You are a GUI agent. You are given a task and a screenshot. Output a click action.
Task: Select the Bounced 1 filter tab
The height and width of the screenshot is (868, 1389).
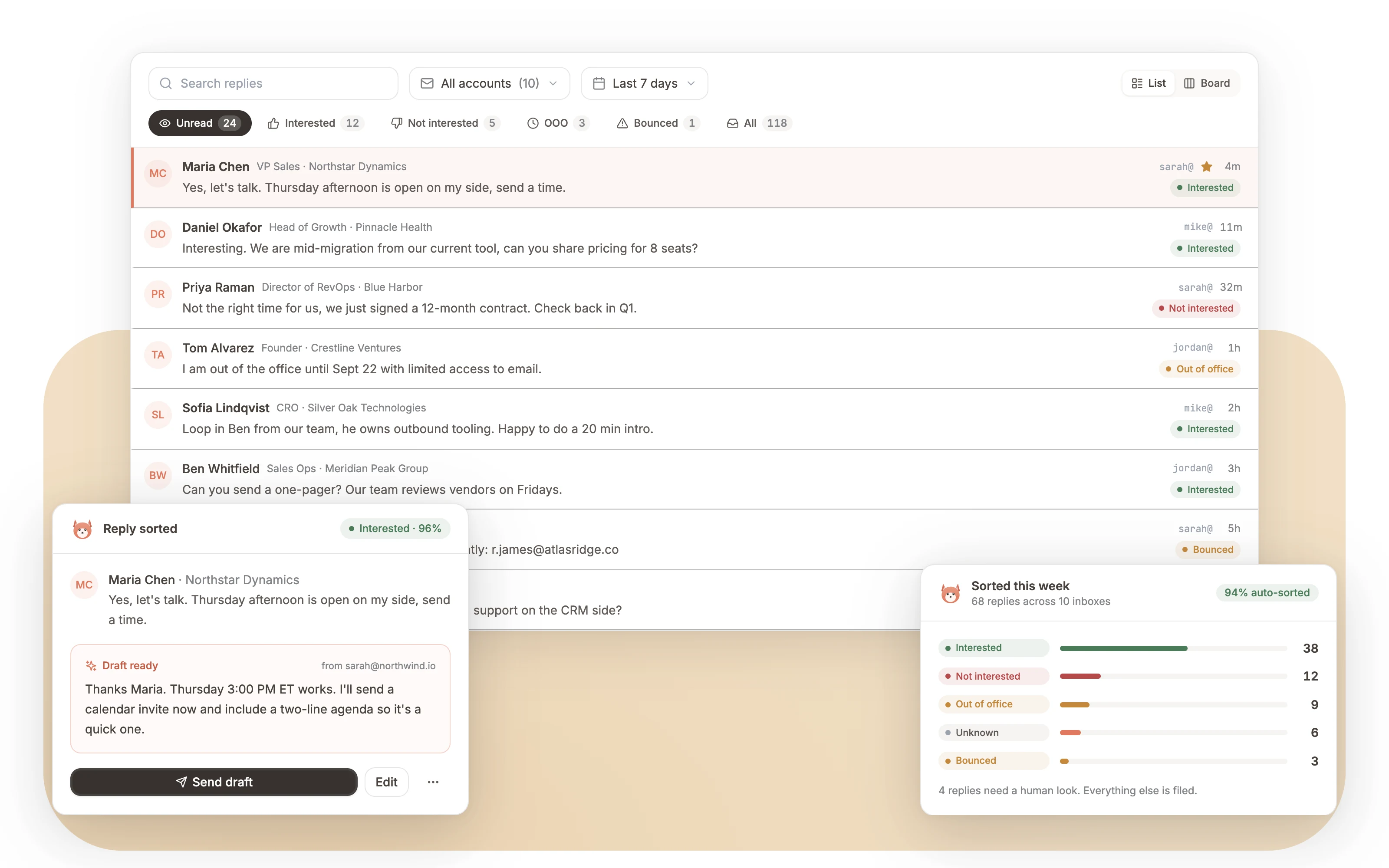coord(658,123)
